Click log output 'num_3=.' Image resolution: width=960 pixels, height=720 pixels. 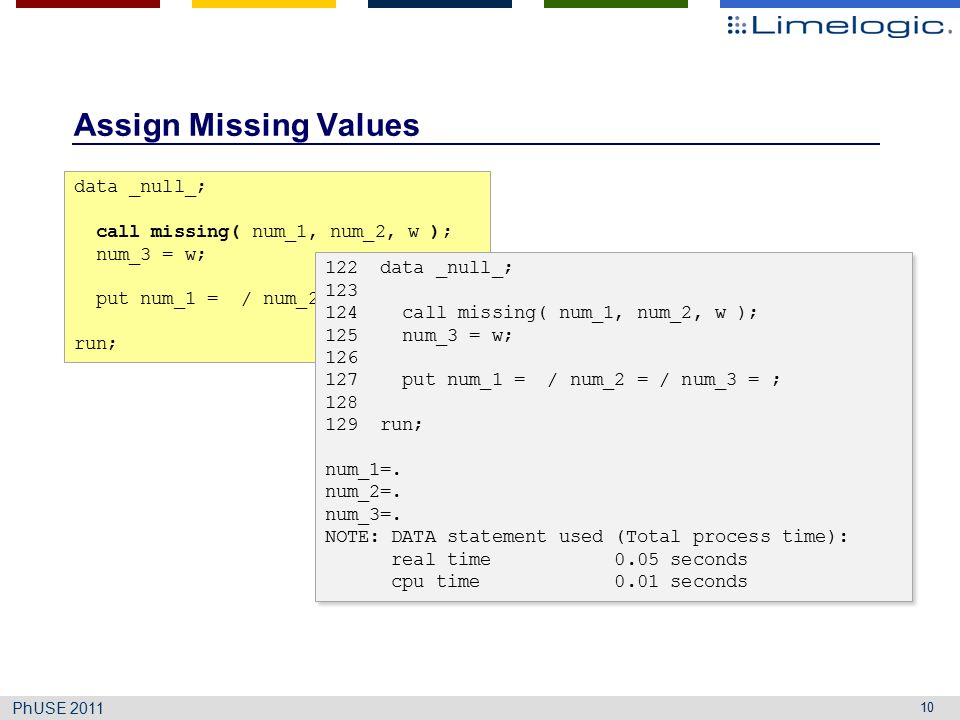click(x=362, y=515)
